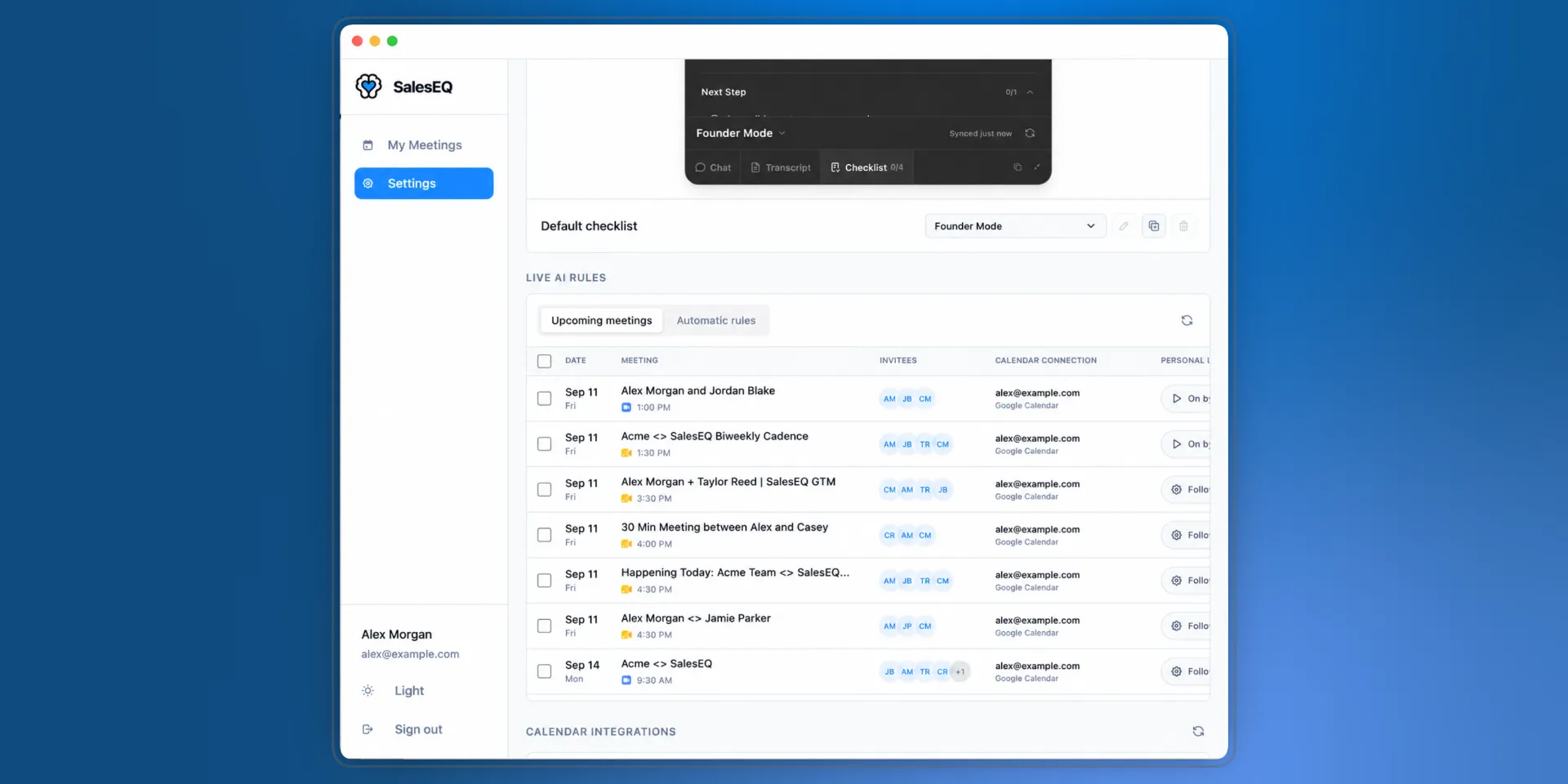Click the DATE column header

576,360
